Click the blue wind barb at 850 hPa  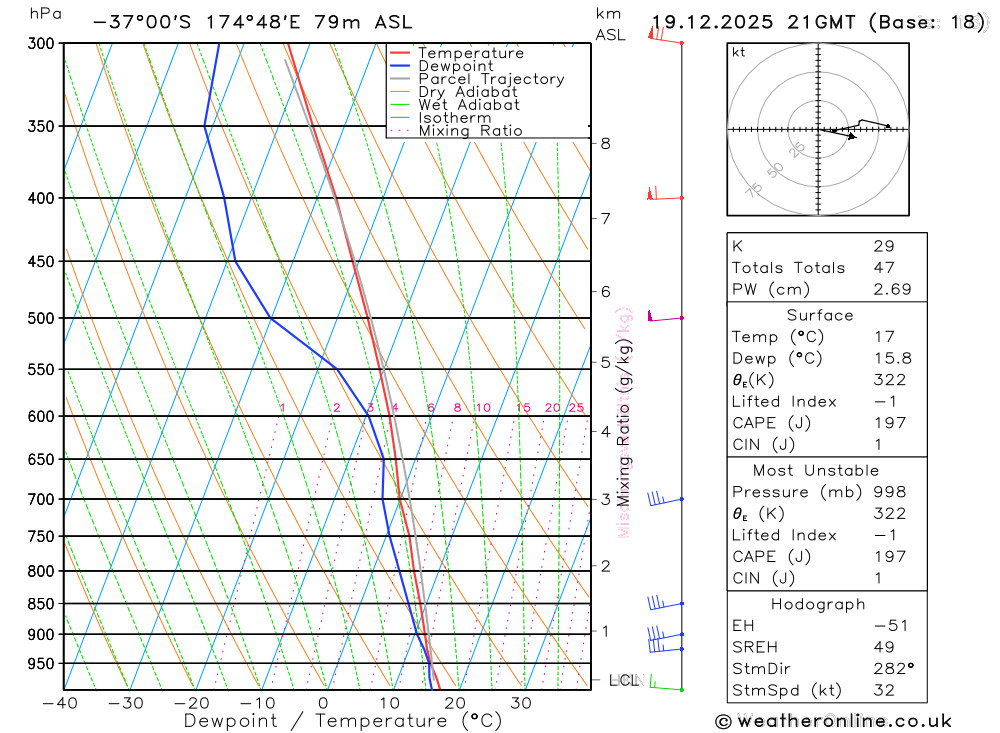(x=665, y=603)
